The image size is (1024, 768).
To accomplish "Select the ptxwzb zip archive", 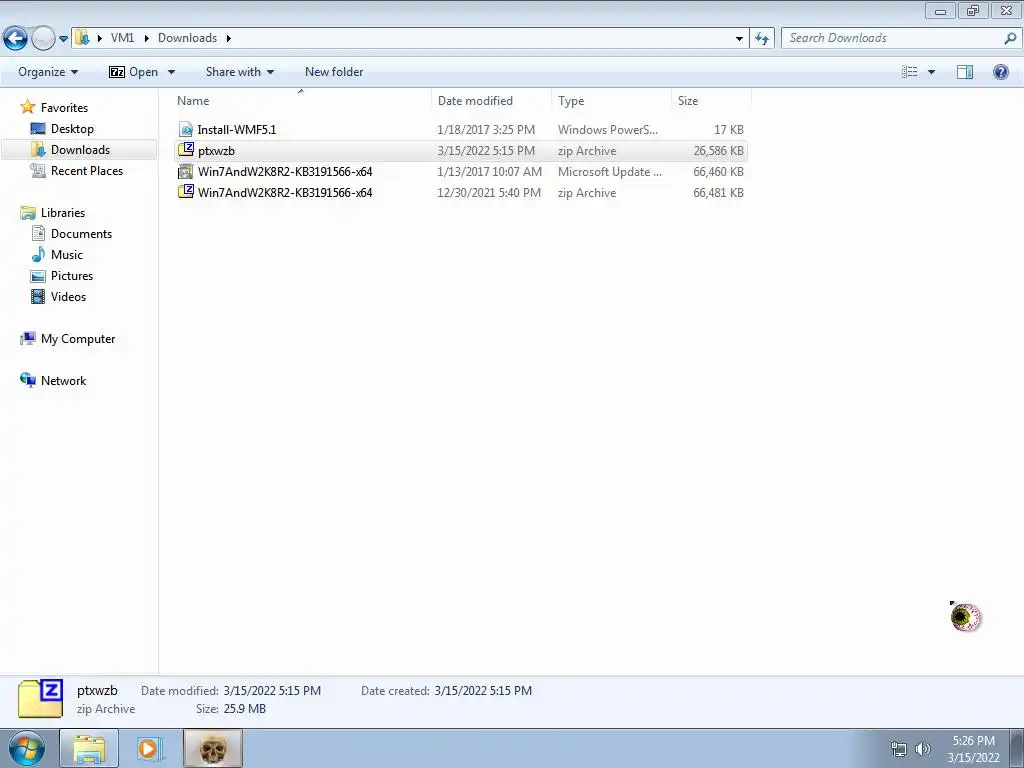I will (x=461, y=150).
